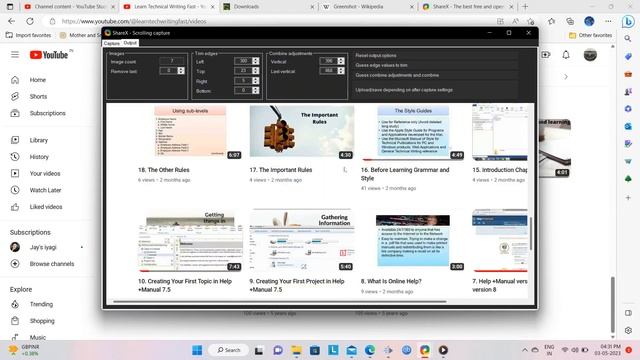
Task: Open File Explorer from taskbar
Action: click(x=296, y=350)
